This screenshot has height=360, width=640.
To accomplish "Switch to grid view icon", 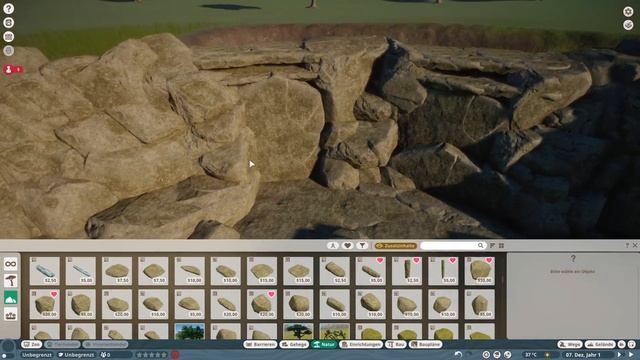I will (501, 245).
